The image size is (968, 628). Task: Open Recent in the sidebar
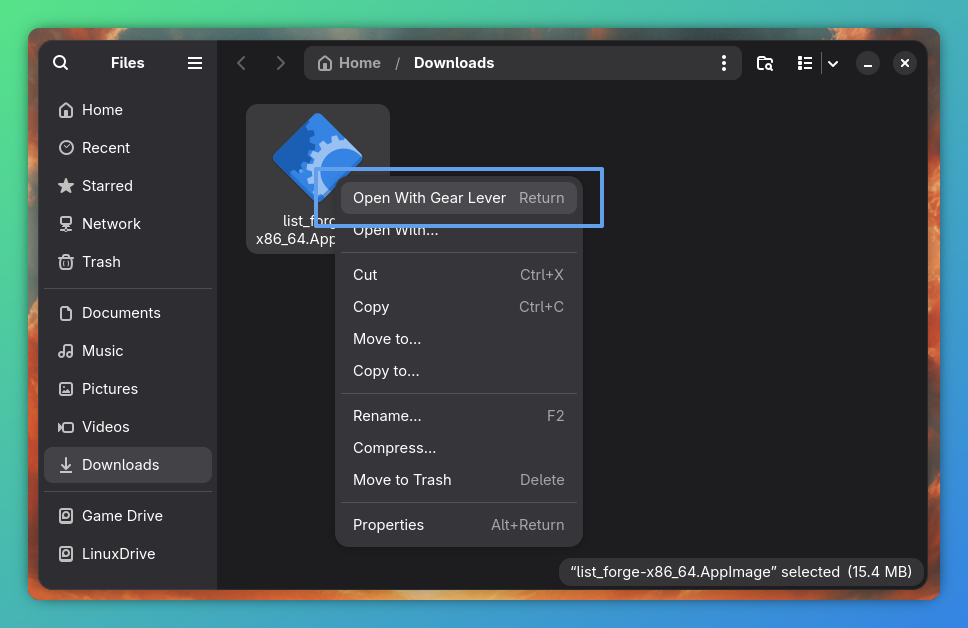pyautogui.click(x=128, y=148)
